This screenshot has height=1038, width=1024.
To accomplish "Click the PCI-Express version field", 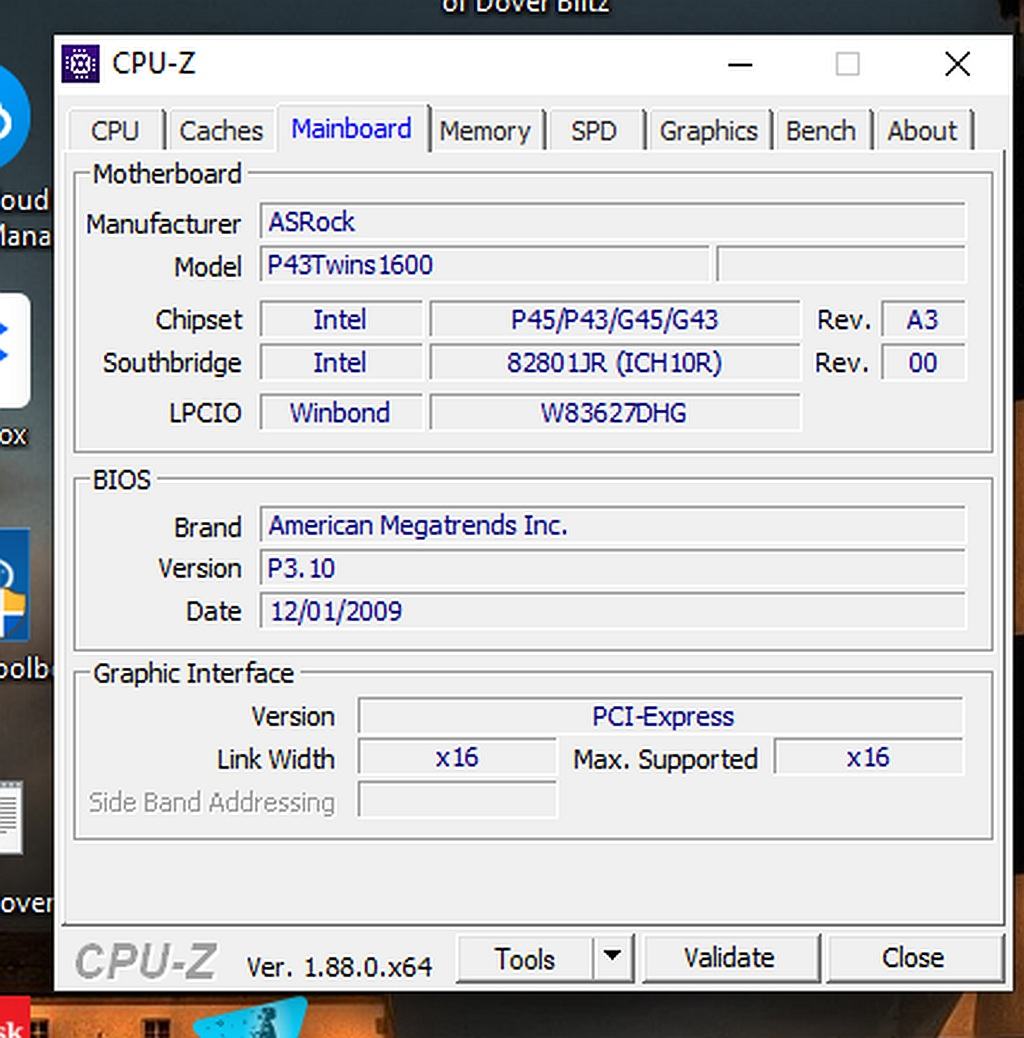I will coord(661,716).
